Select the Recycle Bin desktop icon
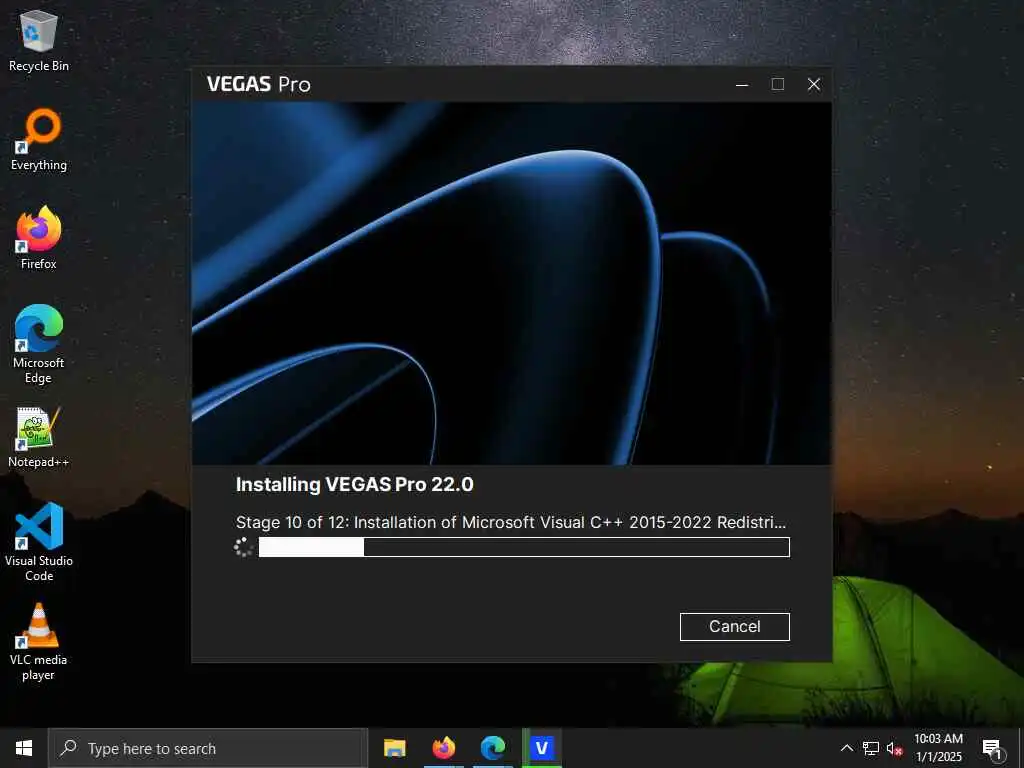Viewport: 1024px width, 768px height. point(39,41)
